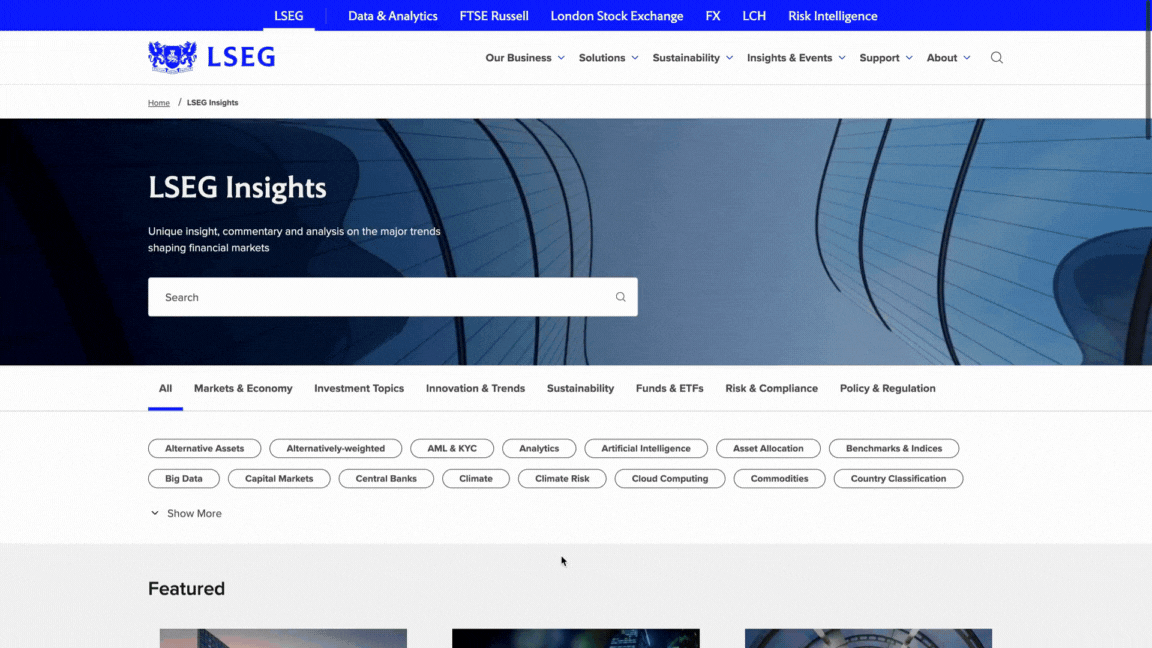The image size is (1152, 648).
Task: Switch to the Policy & Regulation tab
Action: coord(888,388)
